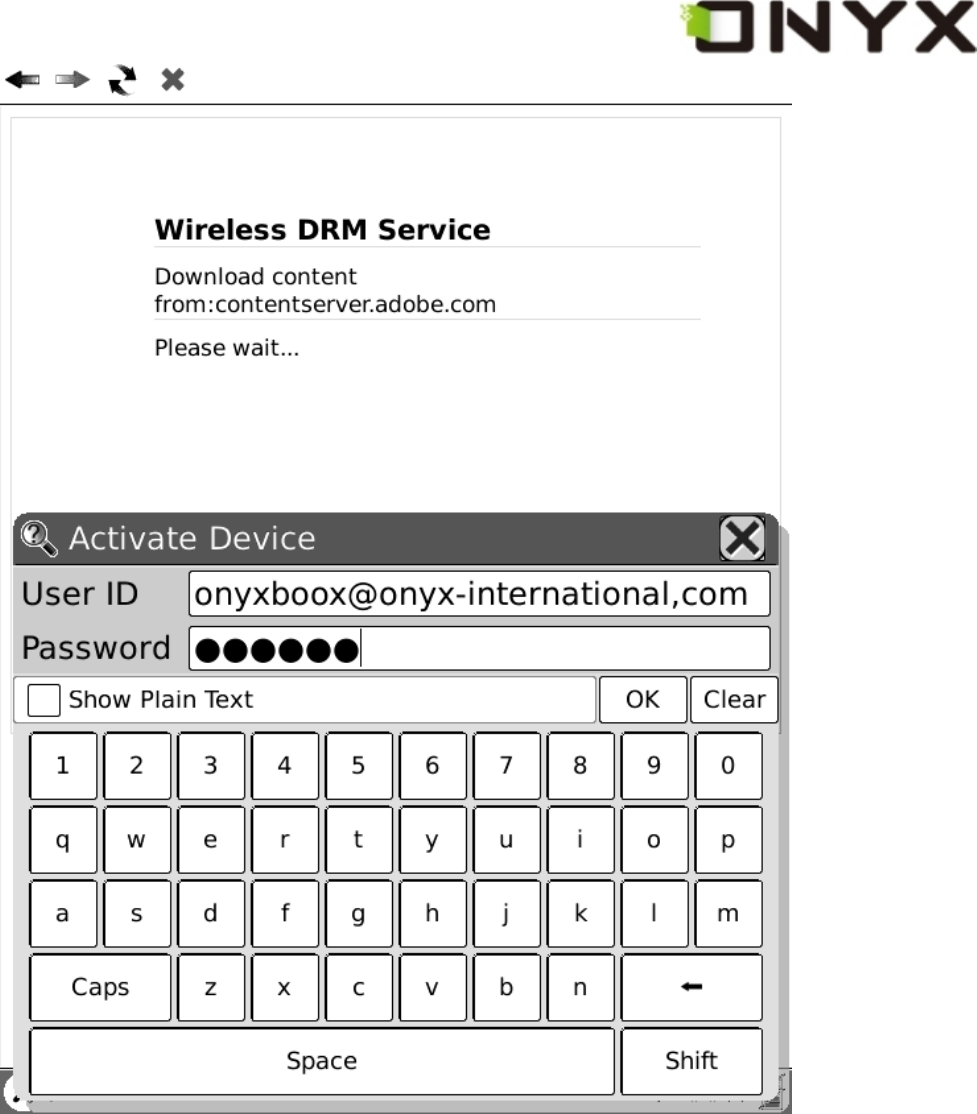Viewport: 977px width, 1114px height.
Task: Enable the Show Plain Text checkbox
Action: coord(43,700)
